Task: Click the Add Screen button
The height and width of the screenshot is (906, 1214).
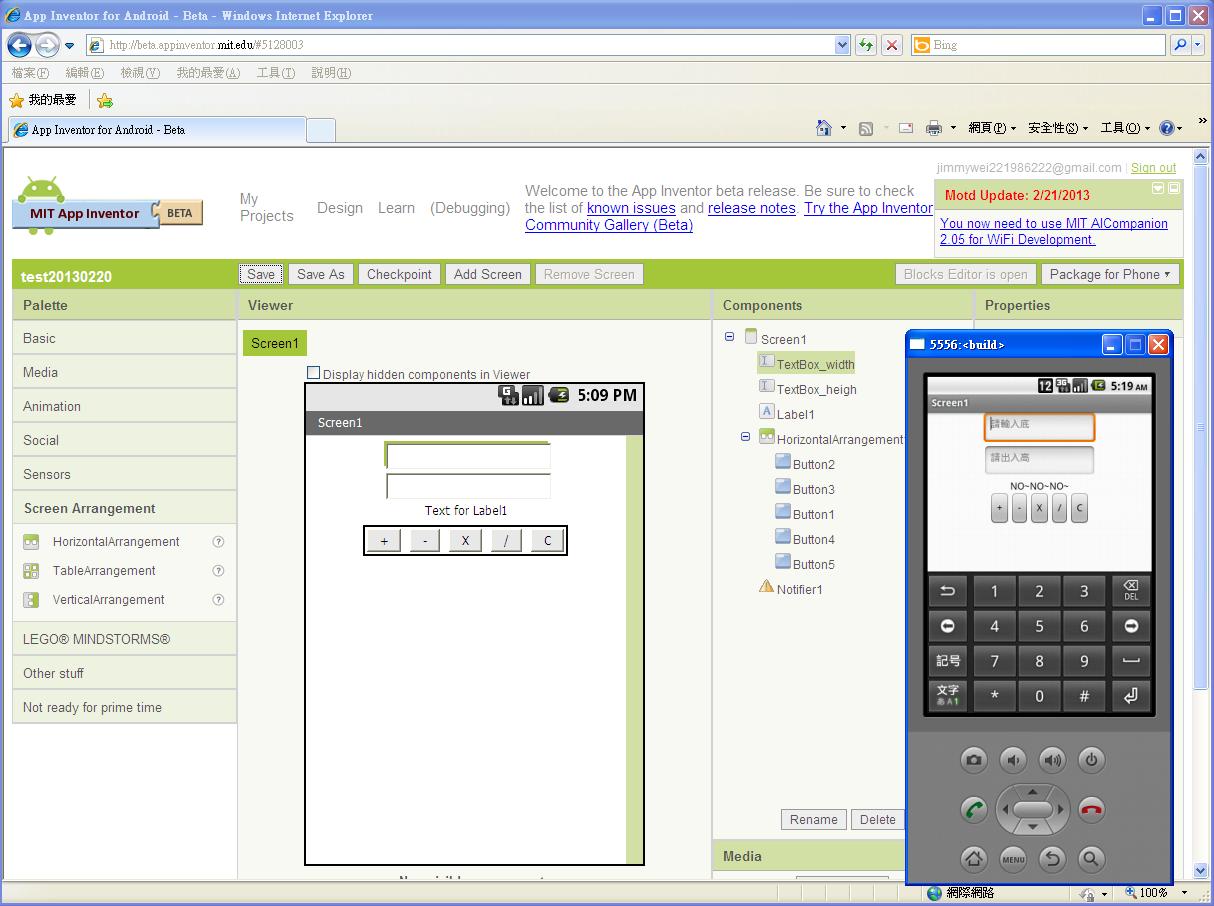Action: (x=488, y=274)
